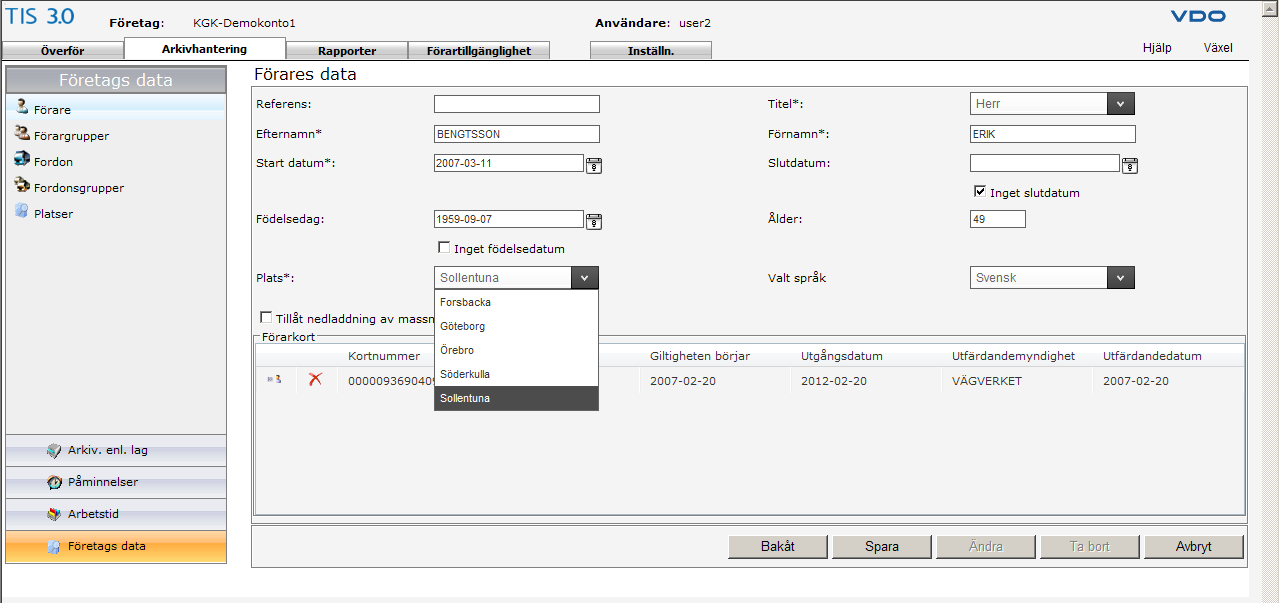Select the Fordon vehicle icon
The width and height of the screenshot is (1279, 603).
22,160
